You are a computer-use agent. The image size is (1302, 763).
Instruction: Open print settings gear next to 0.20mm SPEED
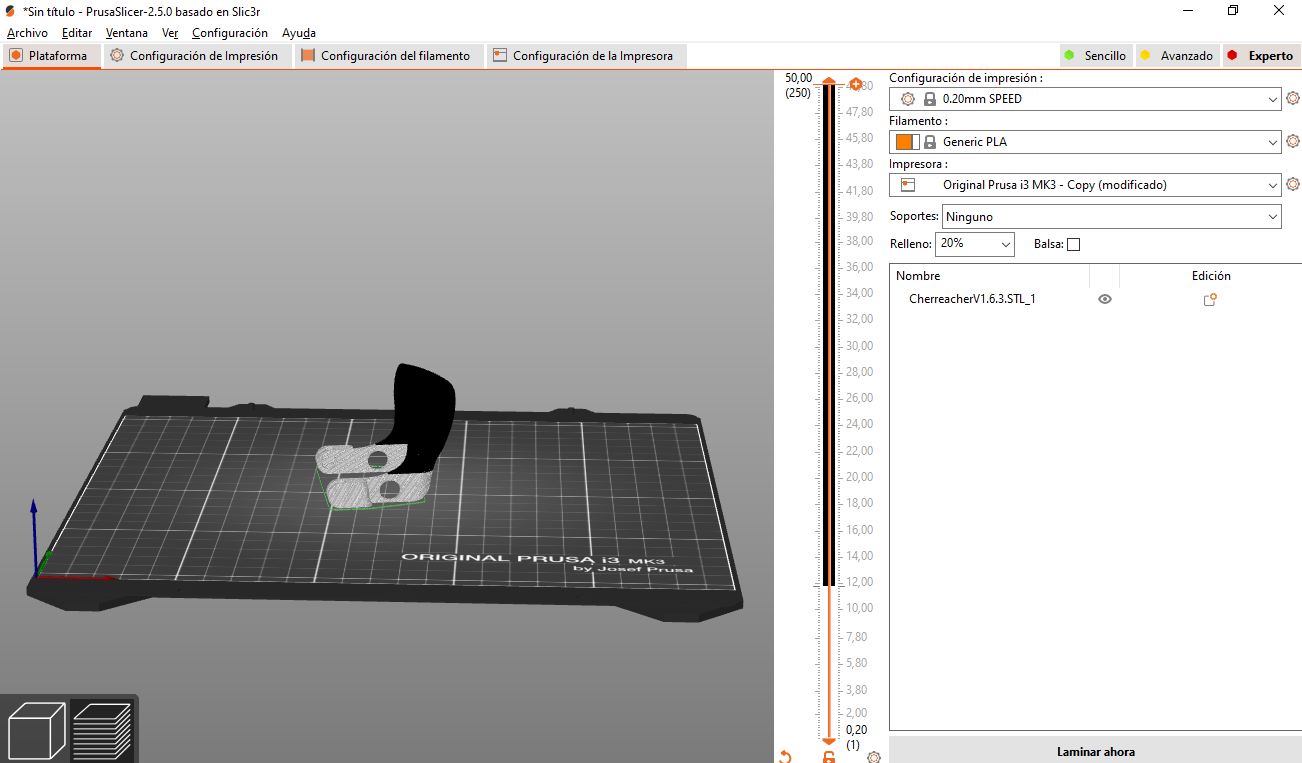pos(1292,99)
